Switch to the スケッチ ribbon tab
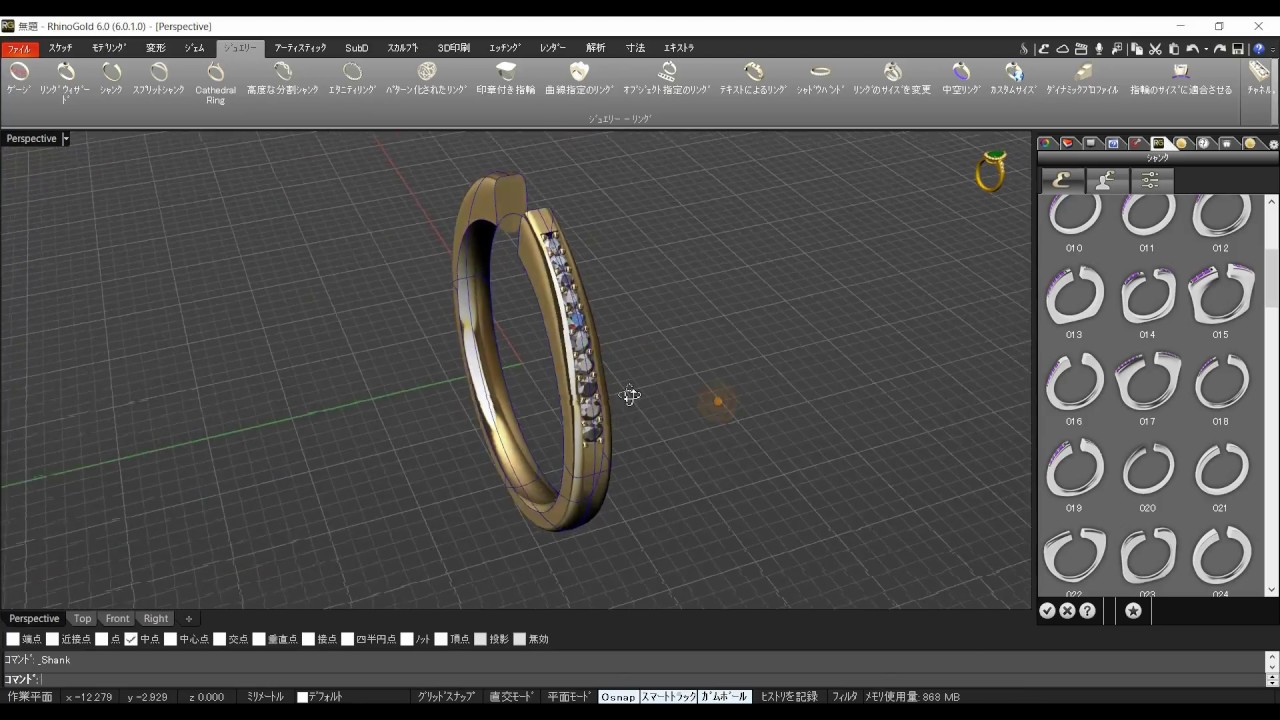The image size is (1280, 720). [x=60, y=48]
